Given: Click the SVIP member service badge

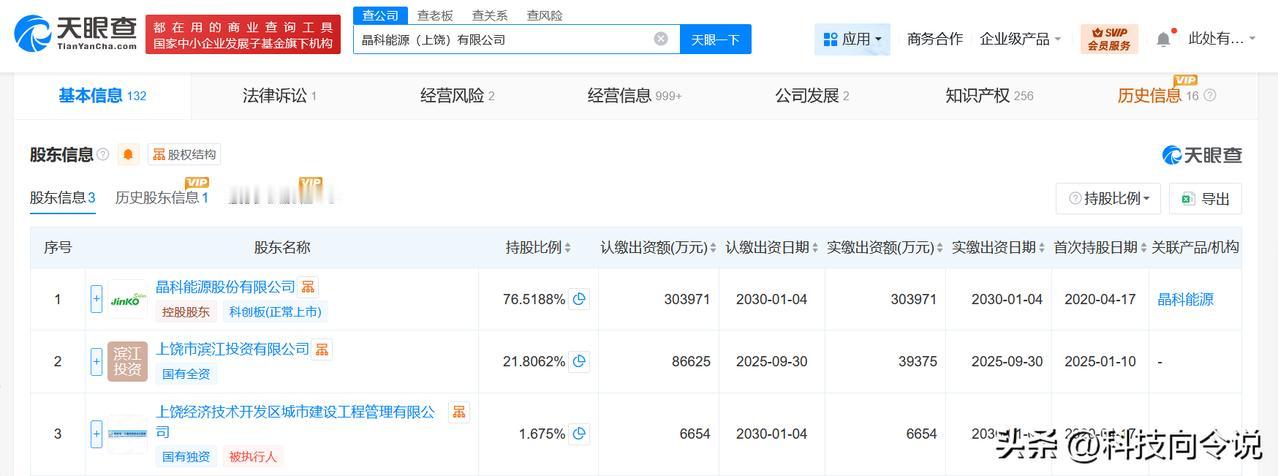Looking at the screenshot, I should [x=1109, y=39].
